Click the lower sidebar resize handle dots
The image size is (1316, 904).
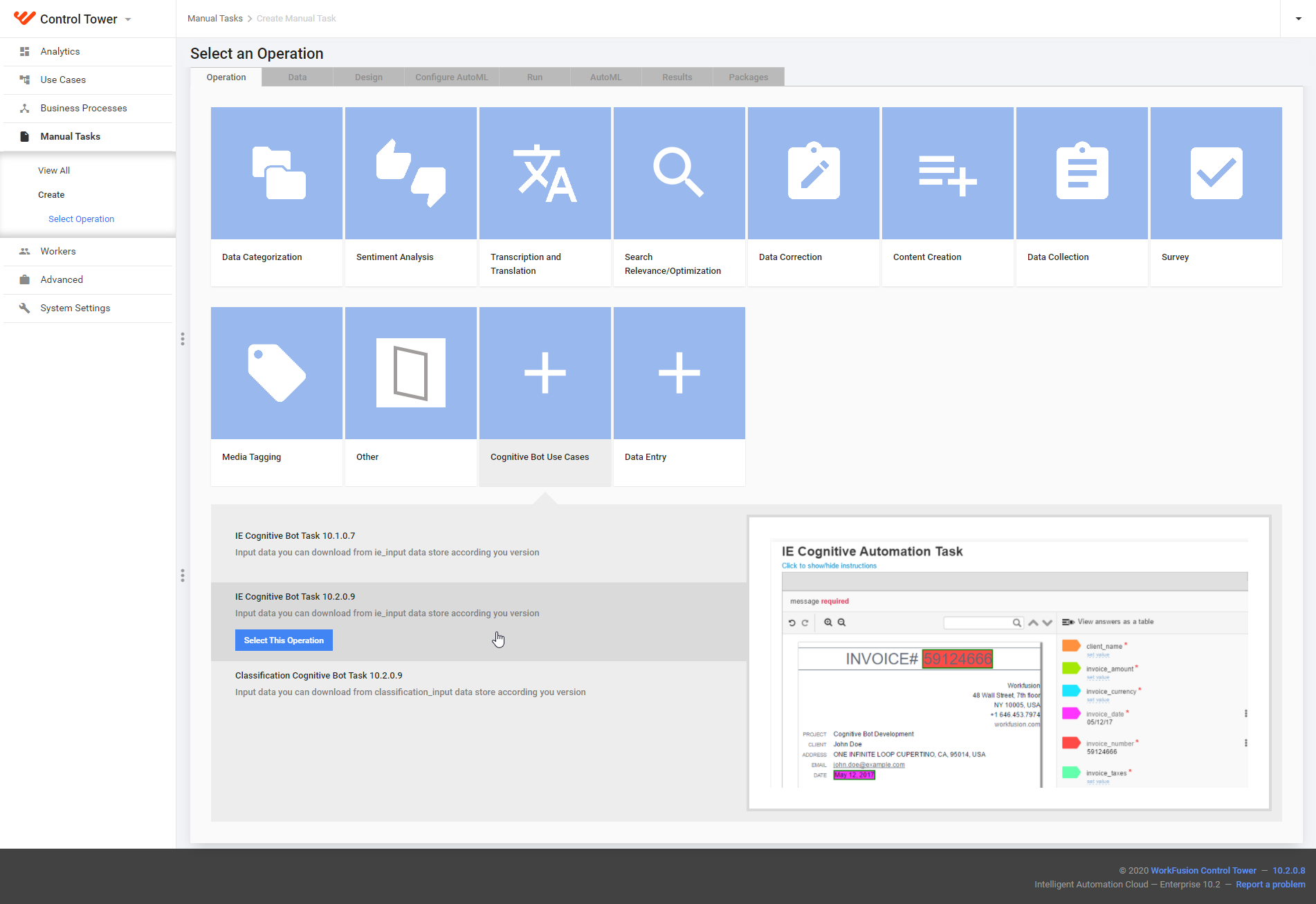click(183, 575)
